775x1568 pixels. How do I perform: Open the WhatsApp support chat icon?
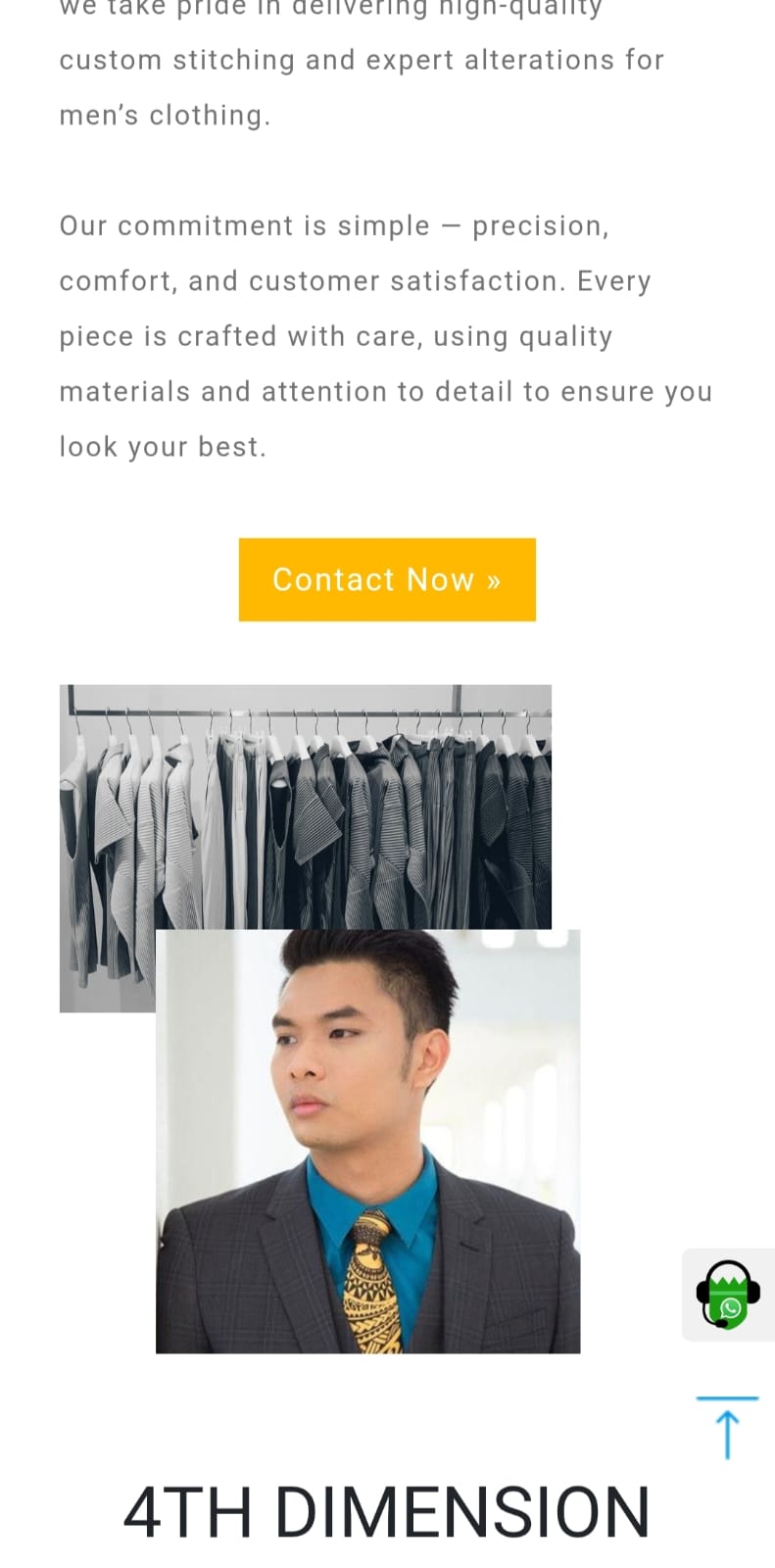point(728,1294)
